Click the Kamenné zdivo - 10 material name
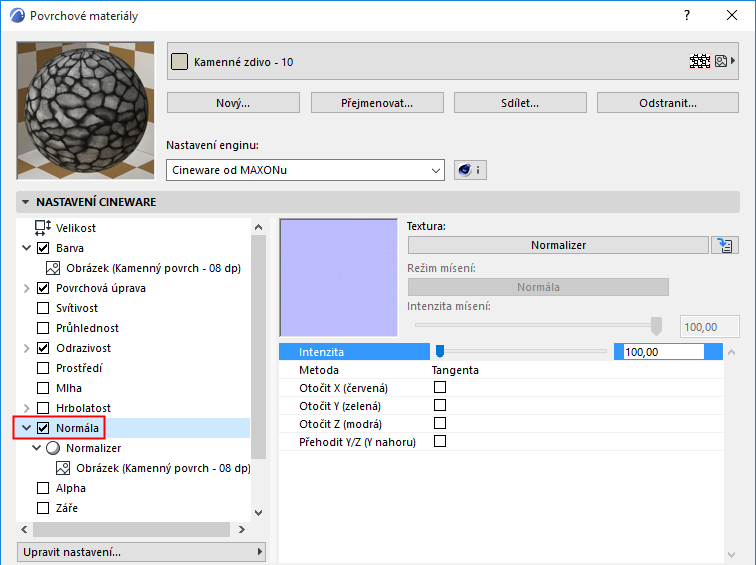 (x=243, y=62)
